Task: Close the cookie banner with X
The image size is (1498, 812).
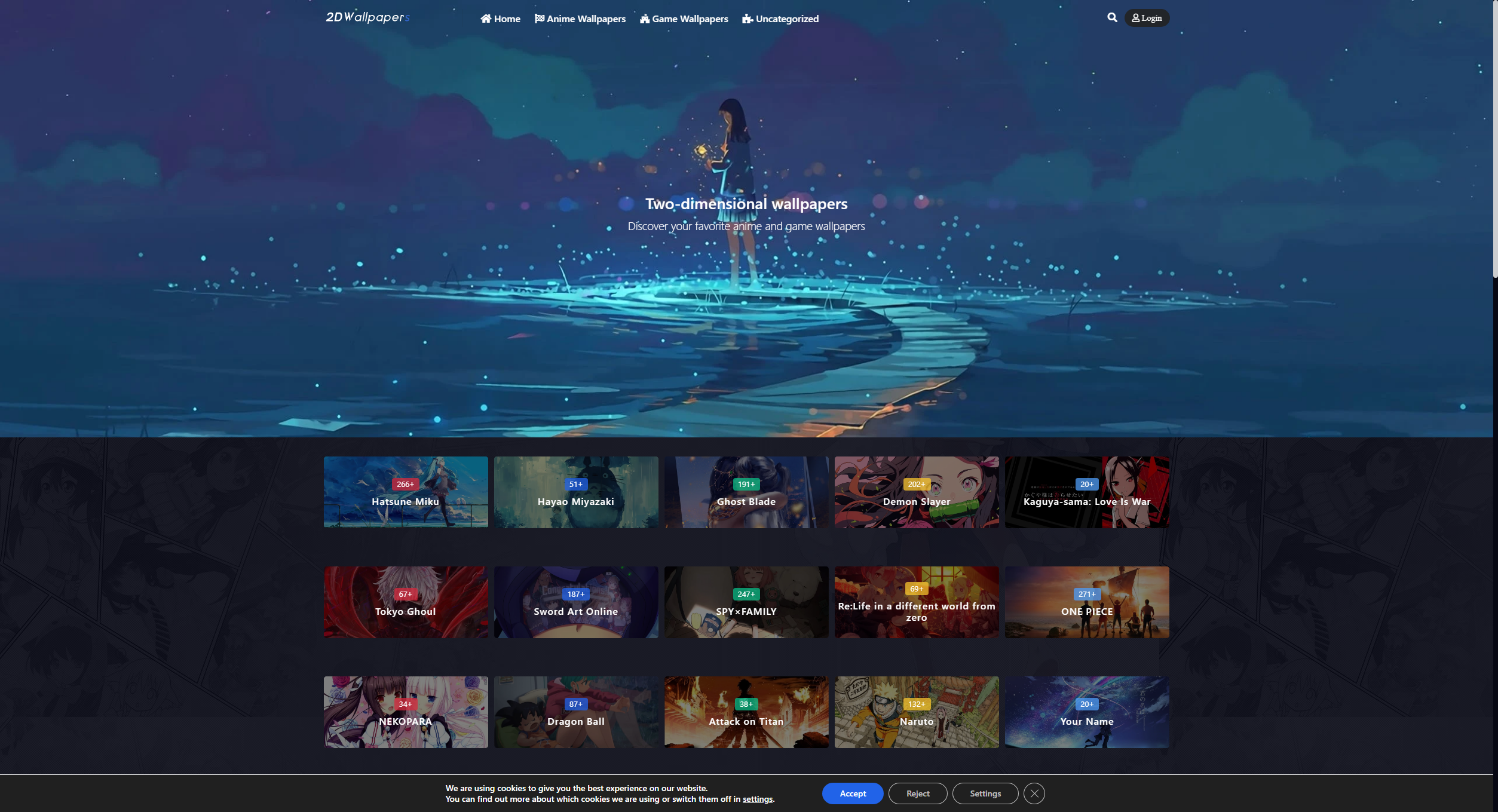Action: tap(1034, 793)
